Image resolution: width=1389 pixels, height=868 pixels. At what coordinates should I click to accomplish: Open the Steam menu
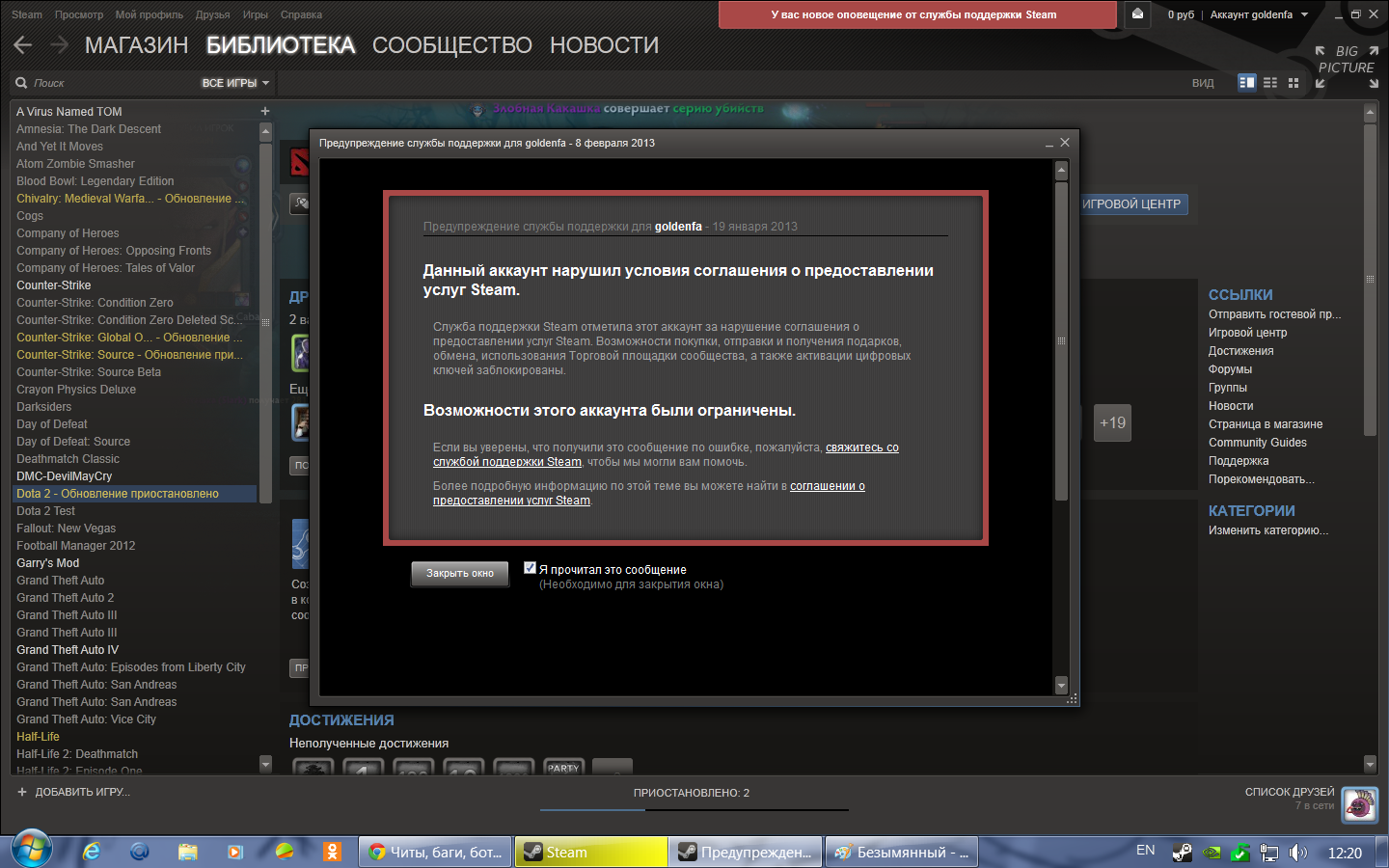point(27,14)
